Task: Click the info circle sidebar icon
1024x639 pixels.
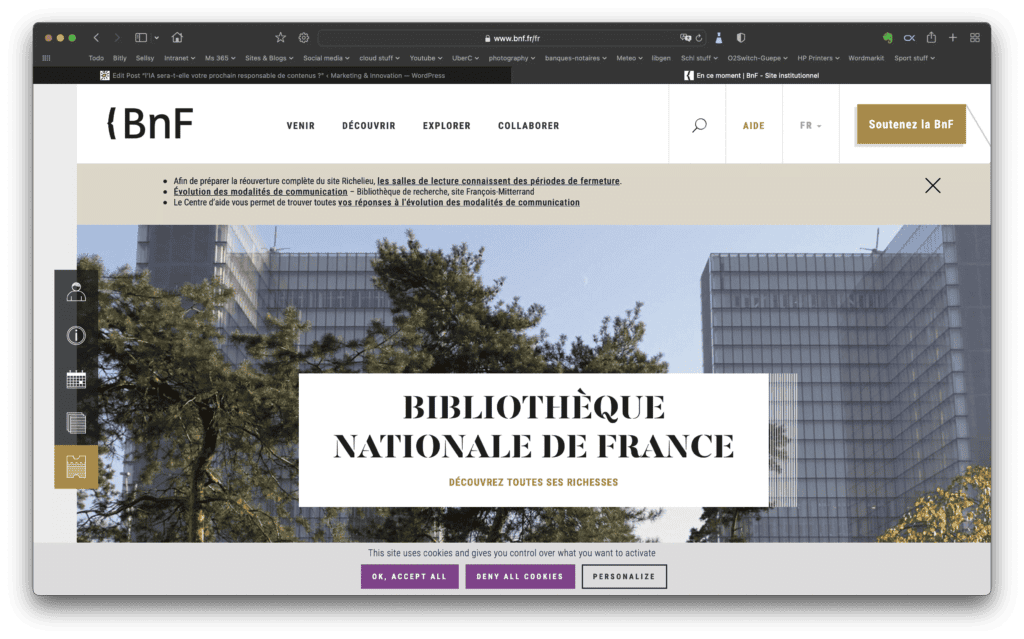Action: pyautogui.click(x=76, y=335)
